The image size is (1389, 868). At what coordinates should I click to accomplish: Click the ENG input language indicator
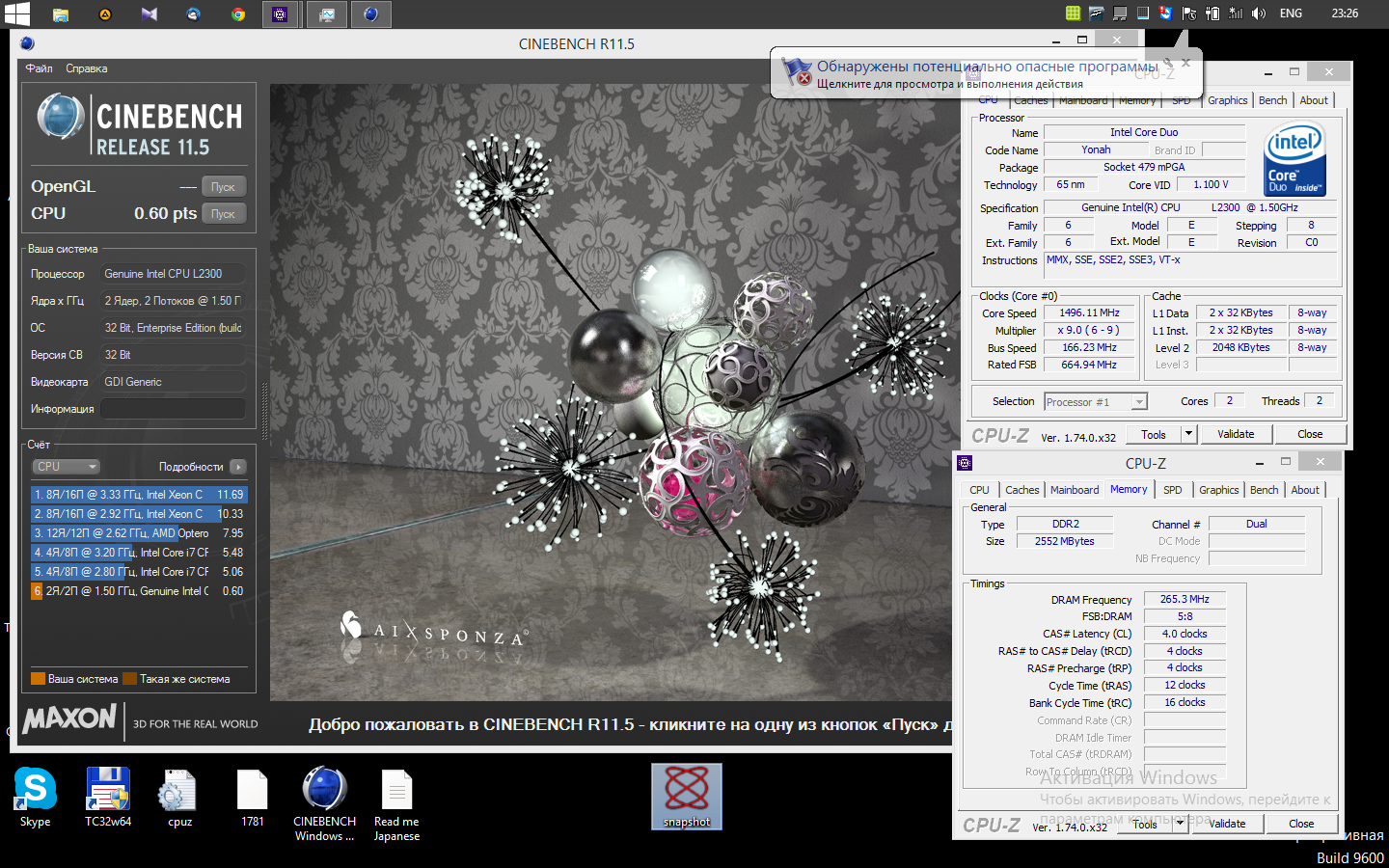(x=1291, y=14)
